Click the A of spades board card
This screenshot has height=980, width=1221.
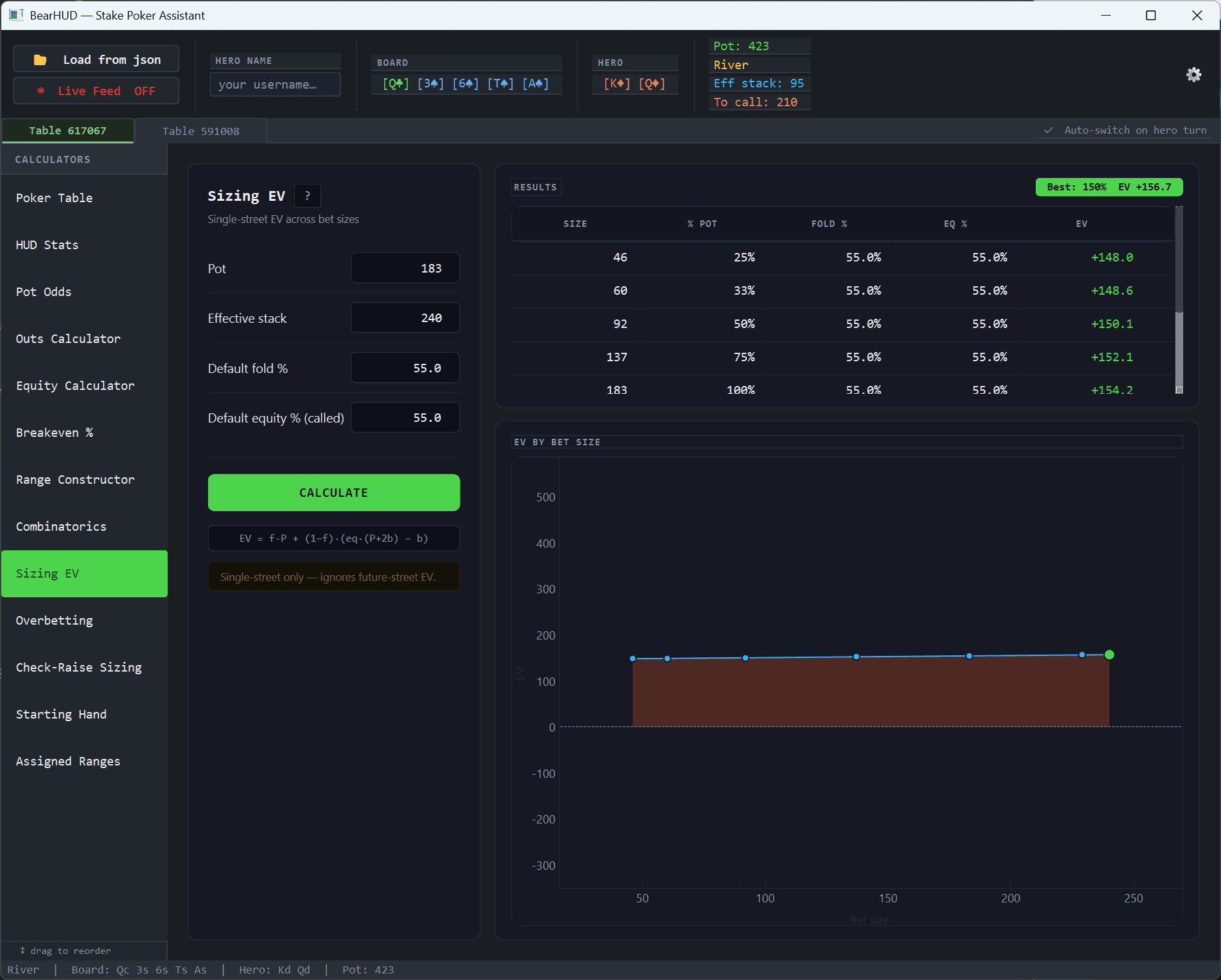[x=535, y=83]
